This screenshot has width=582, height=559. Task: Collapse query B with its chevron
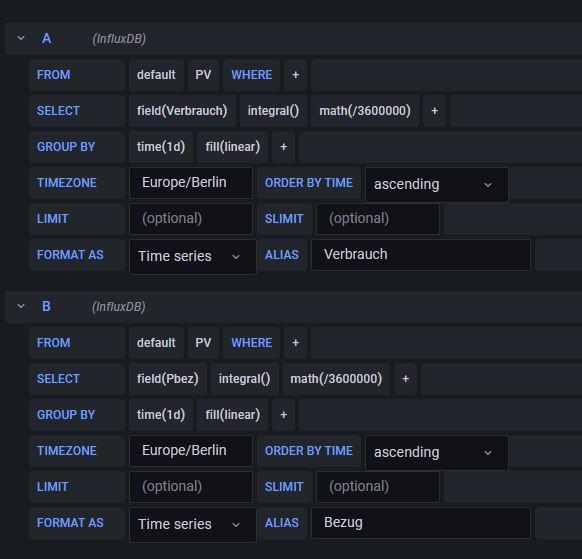click(21, 307)
